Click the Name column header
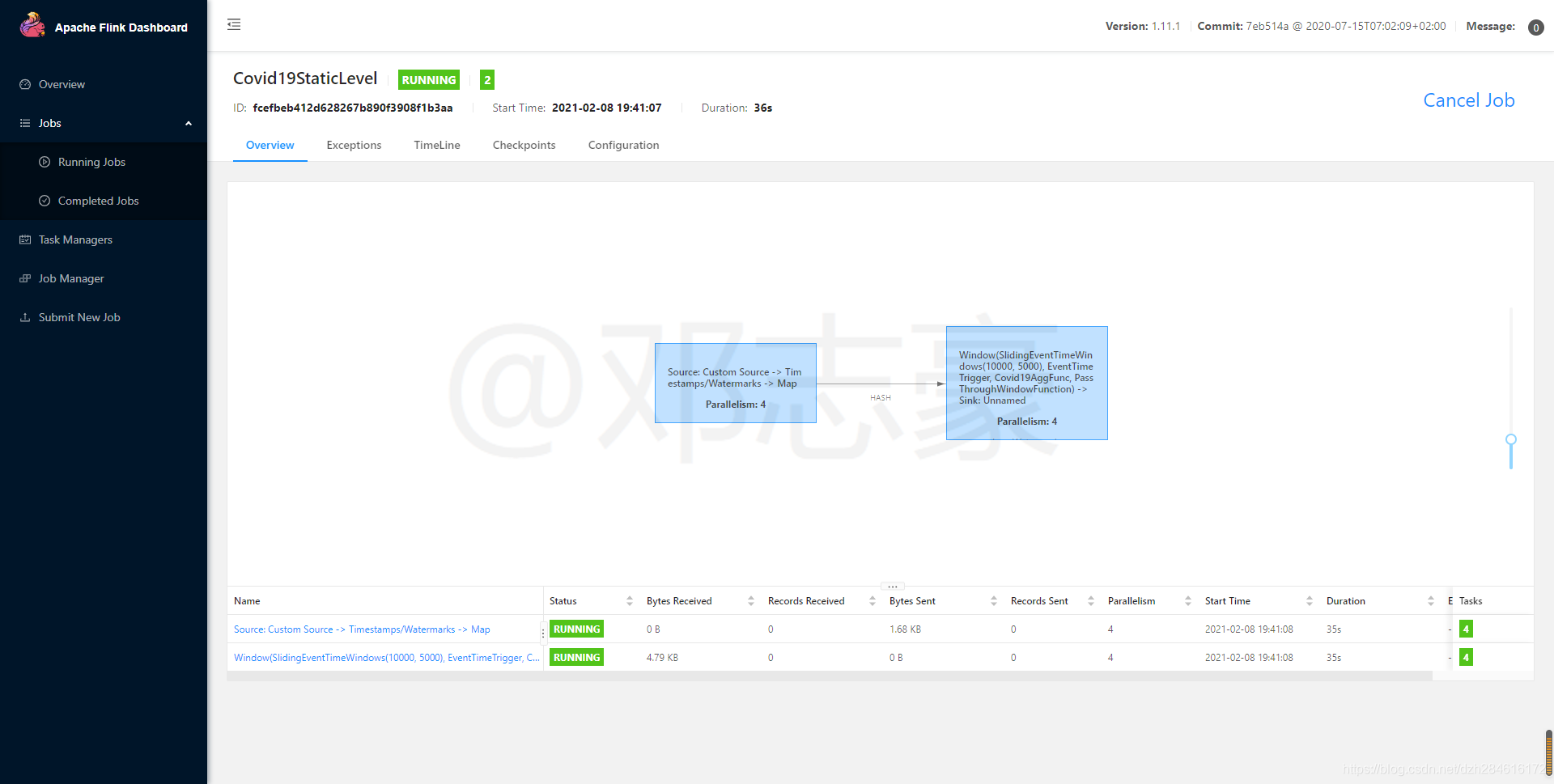The width and height of the screenshot is (1554, 784). coord(247,601)
